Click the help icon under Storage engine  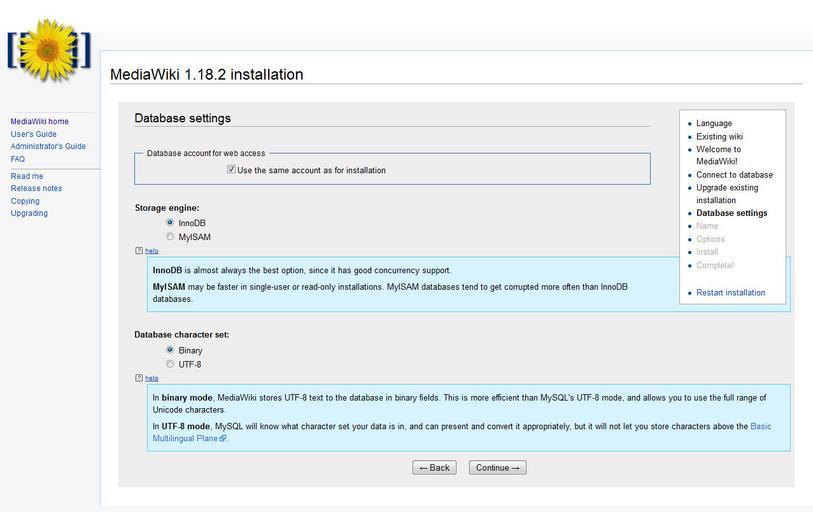coord(139,251)
